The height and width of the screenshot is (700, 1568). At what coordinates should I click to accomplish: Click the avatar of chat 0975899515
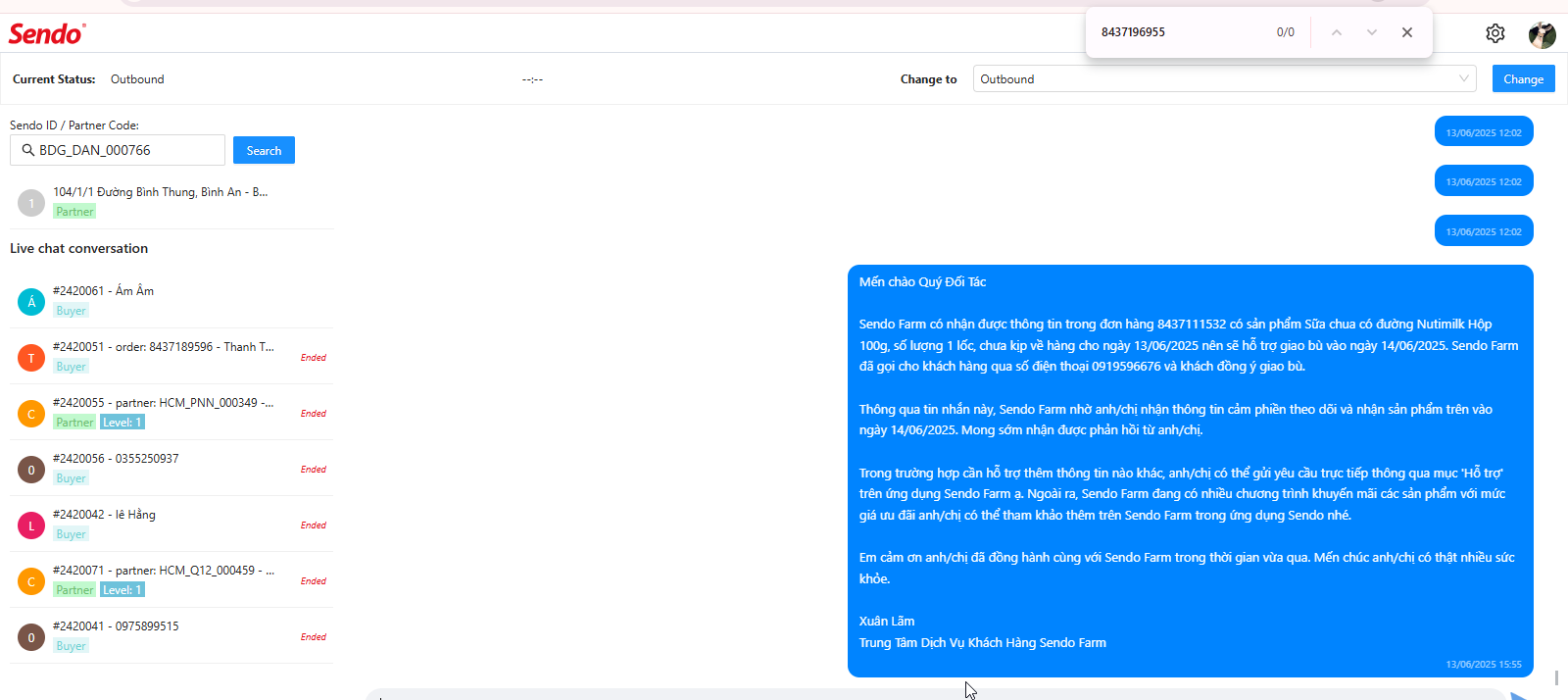tap(31, 637)
